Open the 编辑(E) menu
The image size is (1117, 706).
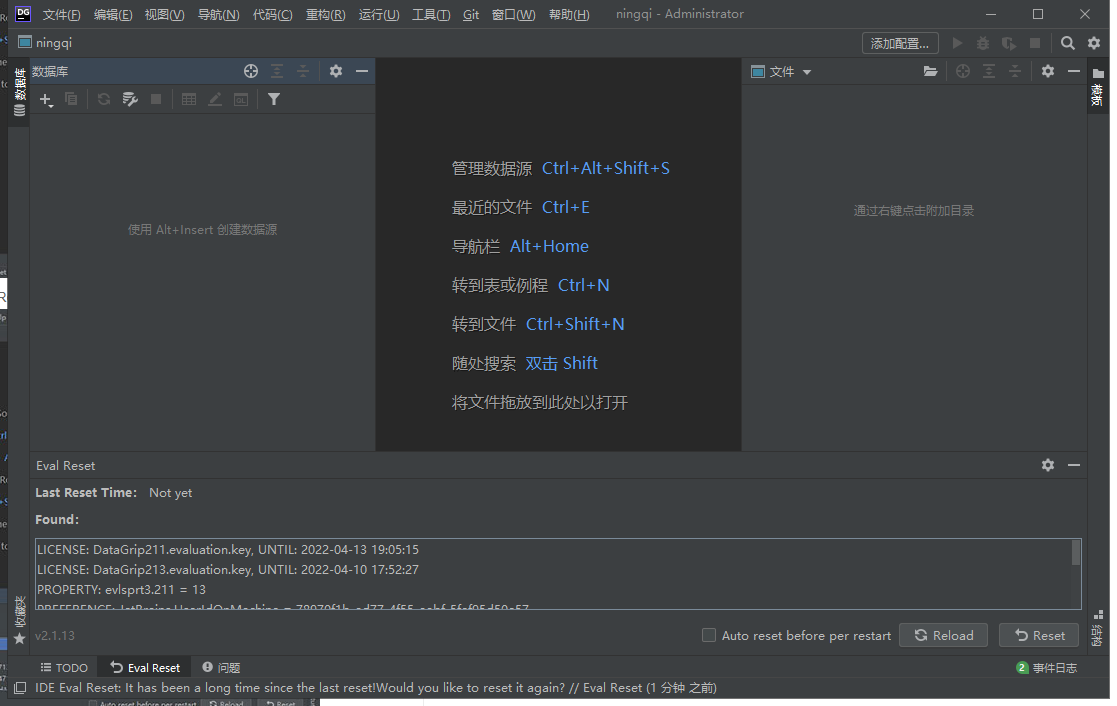coord(113,14)
